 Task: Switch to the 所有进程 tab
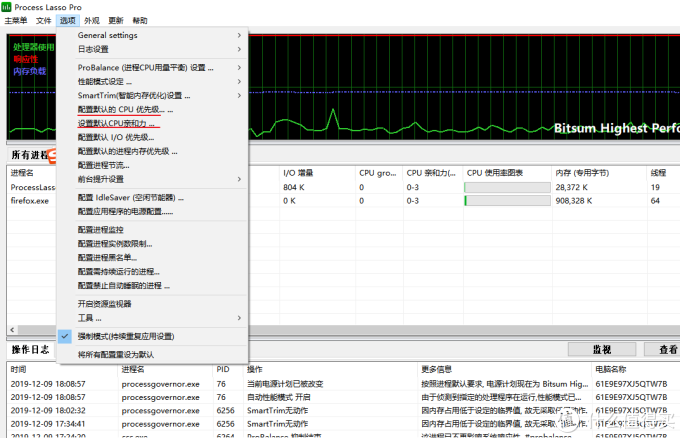(31, 155)
